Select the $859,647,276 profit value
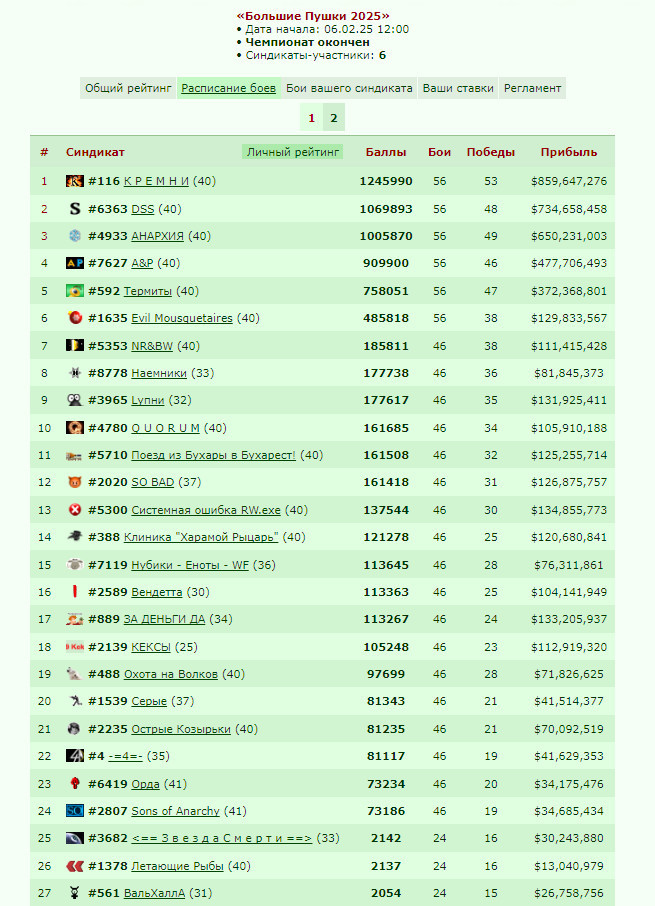Viewport: 655px width, 906px height. click(x=569, y=181)
